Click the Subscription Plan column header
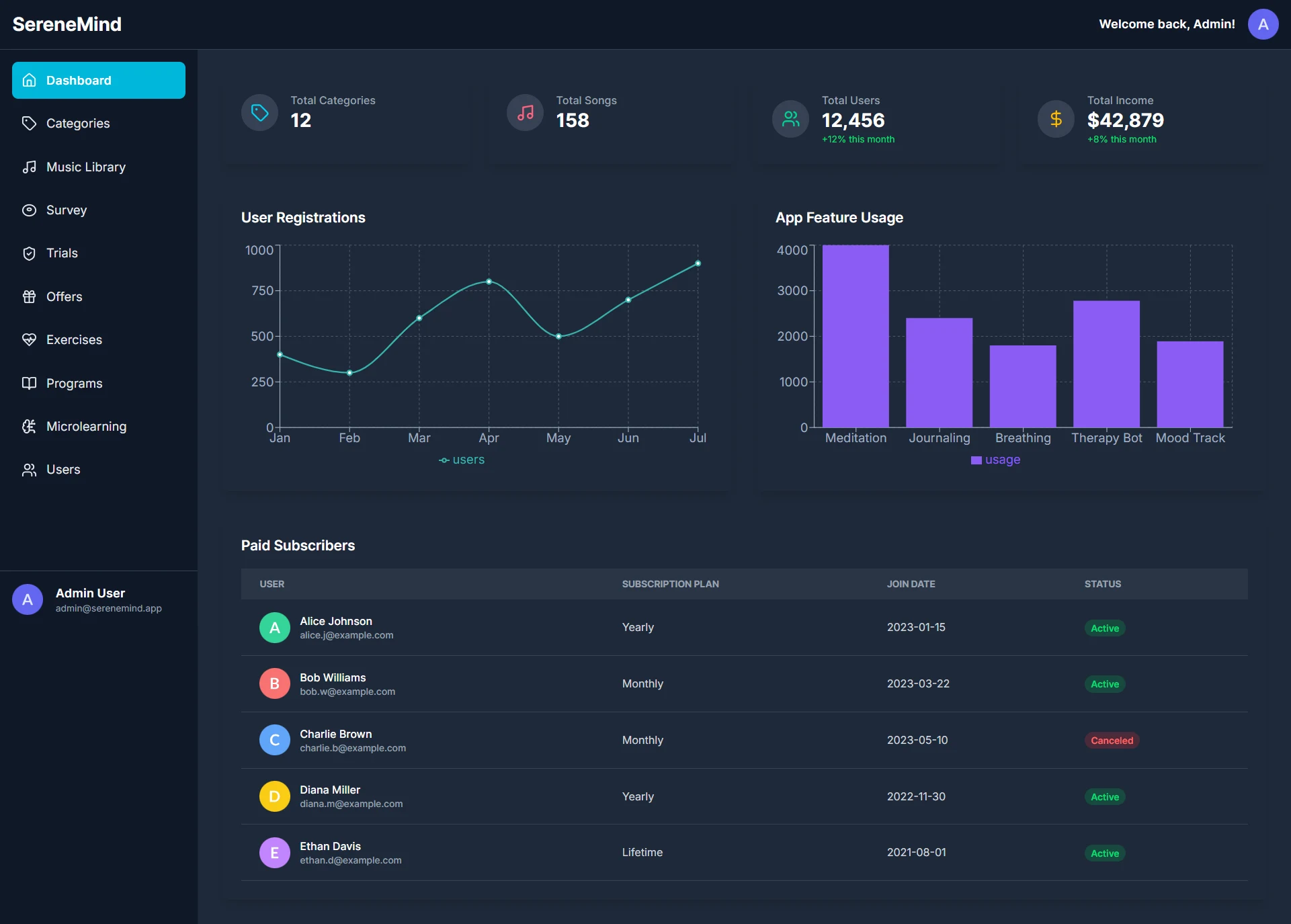Viewport: 1291px width, 924px height. coord(670,584)
